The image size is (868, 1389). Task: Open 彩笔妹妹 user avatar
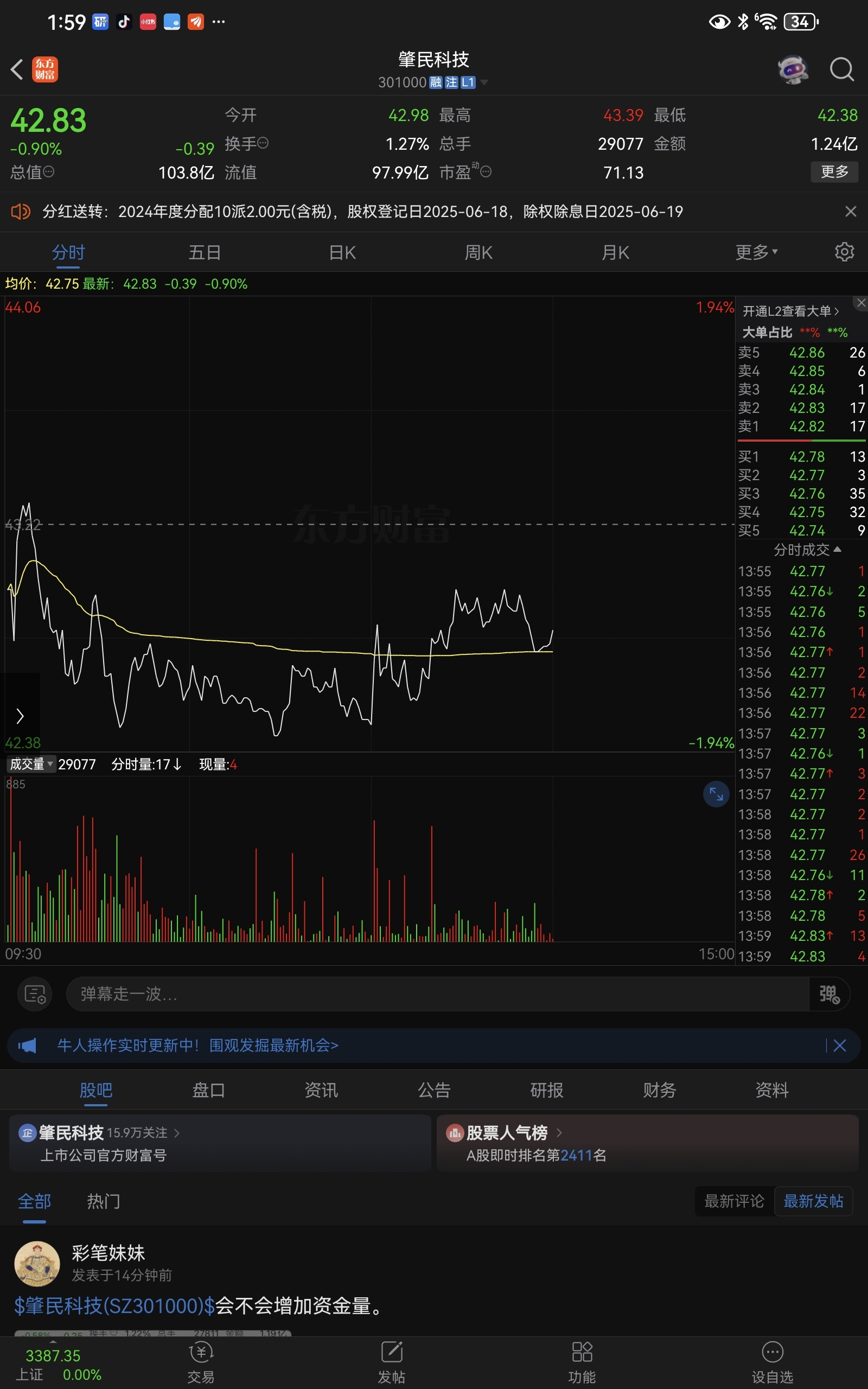(37, 1264)
